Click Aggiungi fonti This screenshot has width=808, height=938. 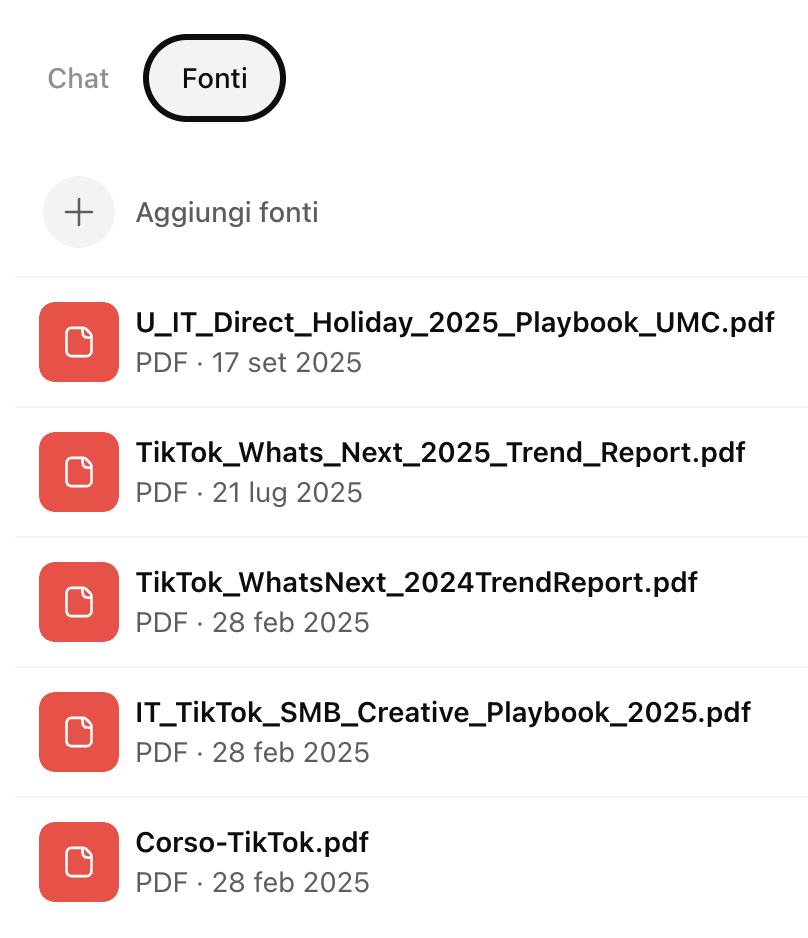[x=227, y=212]
